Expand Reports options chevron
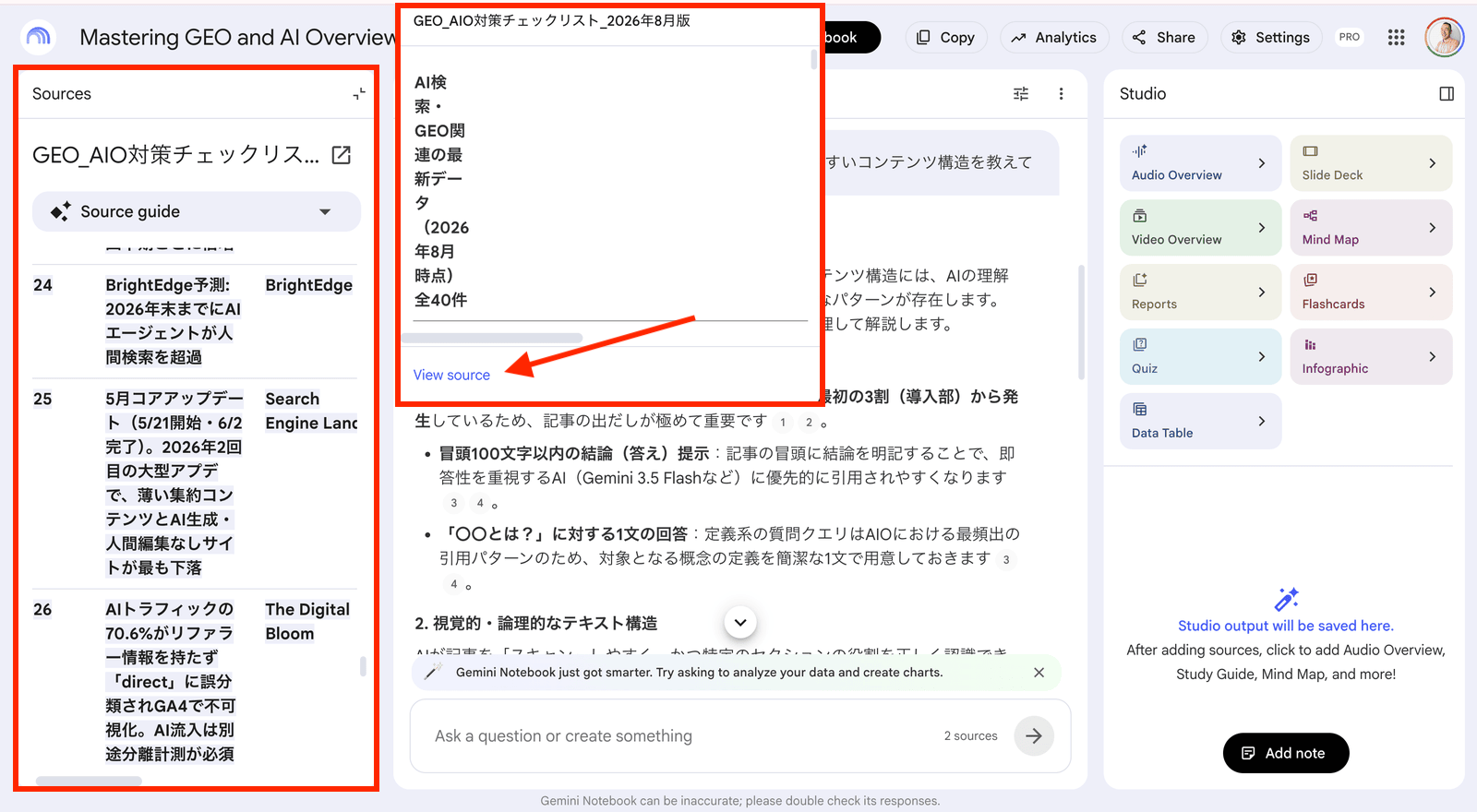The height and width of the screenshot is (812, 1477). [x=1262, y=293]
